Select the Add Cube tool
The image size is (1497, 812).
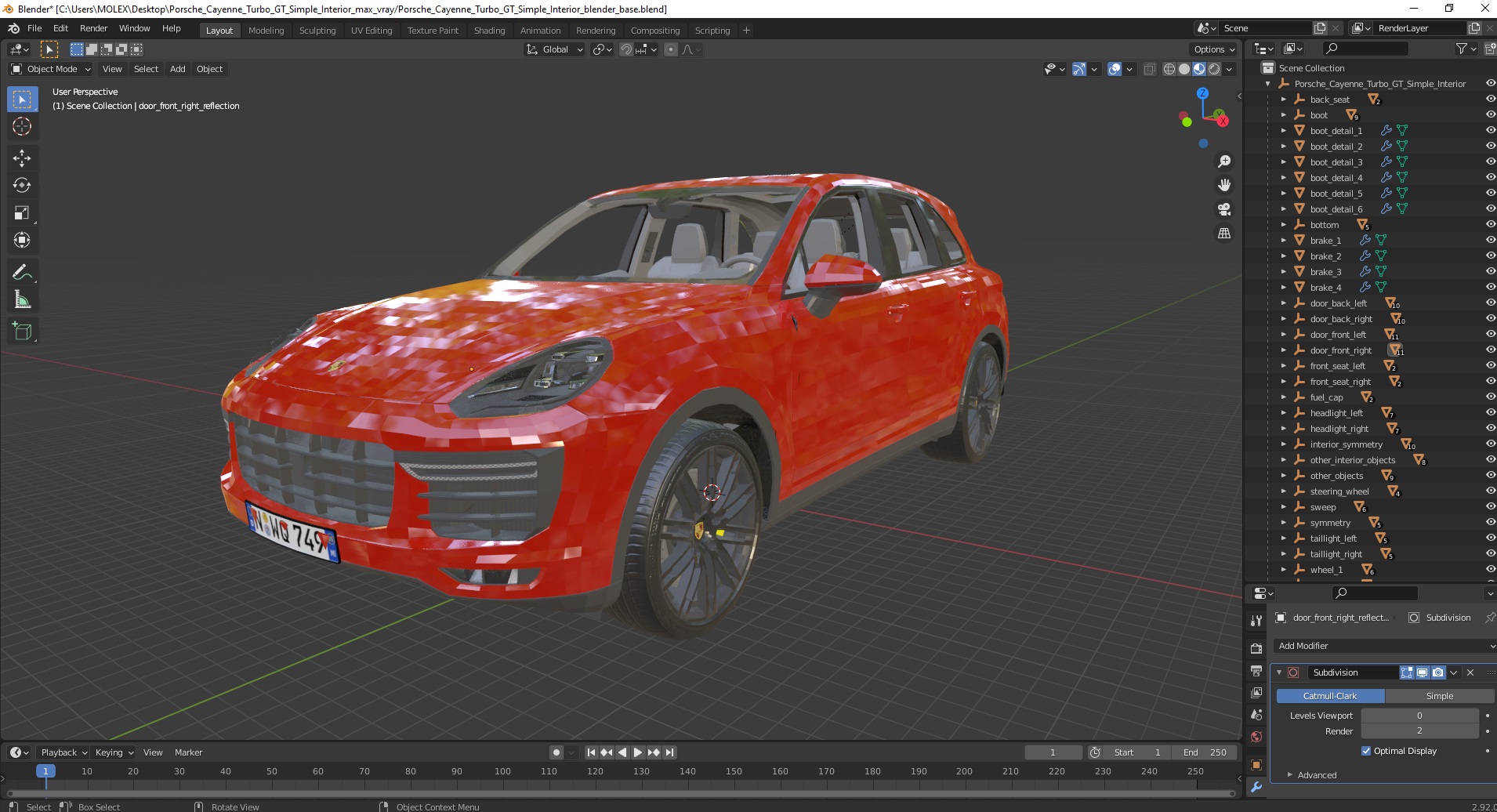coord(22,332)
